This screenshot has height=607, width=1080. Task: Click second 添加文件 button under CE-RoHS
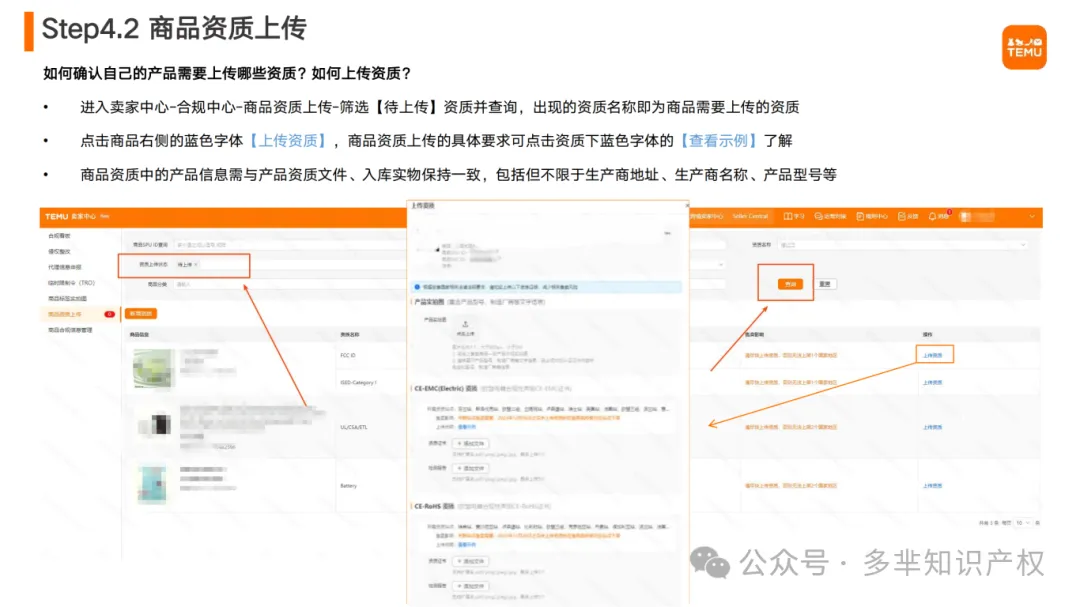(471, 586)
